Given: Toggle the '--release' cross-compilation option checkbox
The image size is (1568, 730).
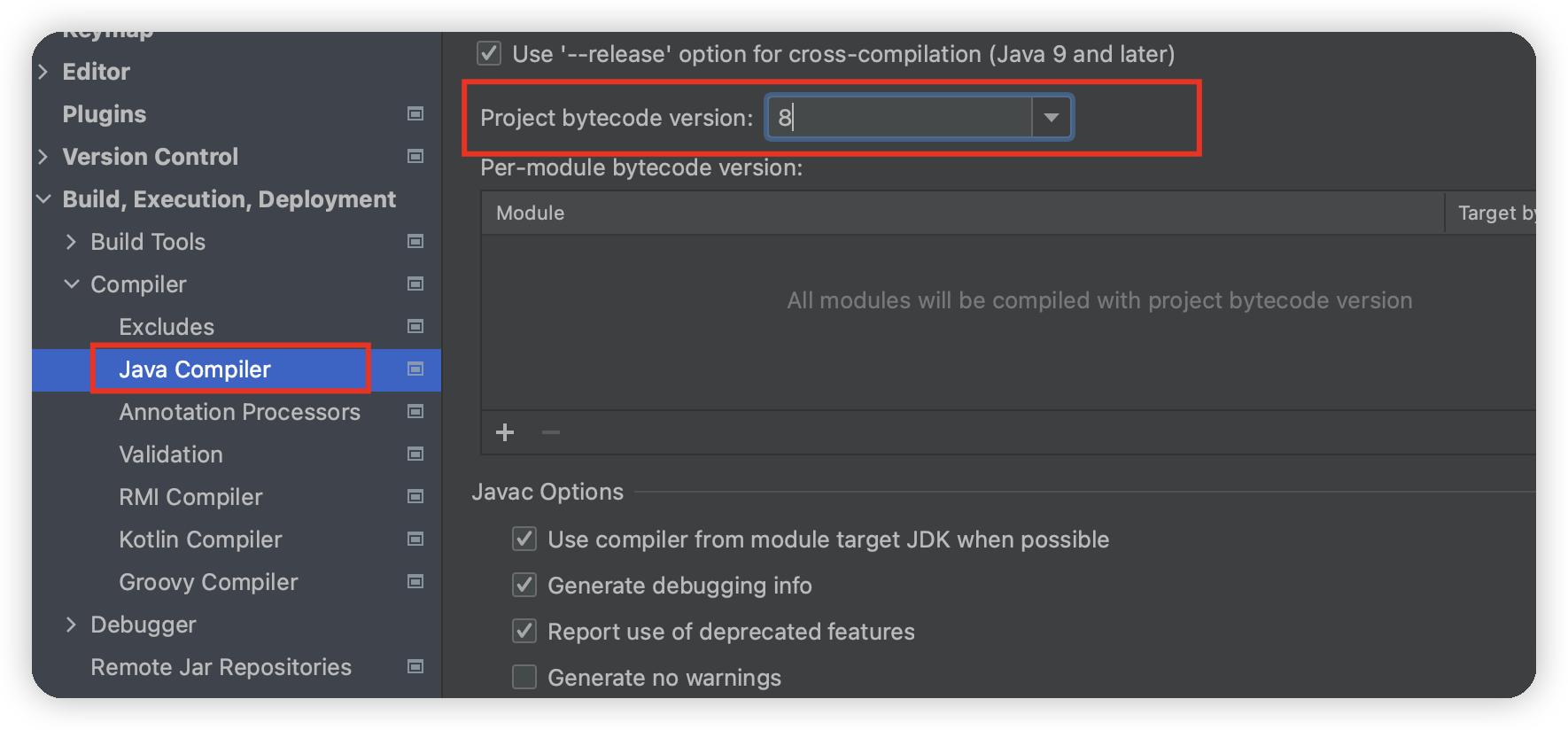Looking at the screenshot, I should click(x=489, y=54).
